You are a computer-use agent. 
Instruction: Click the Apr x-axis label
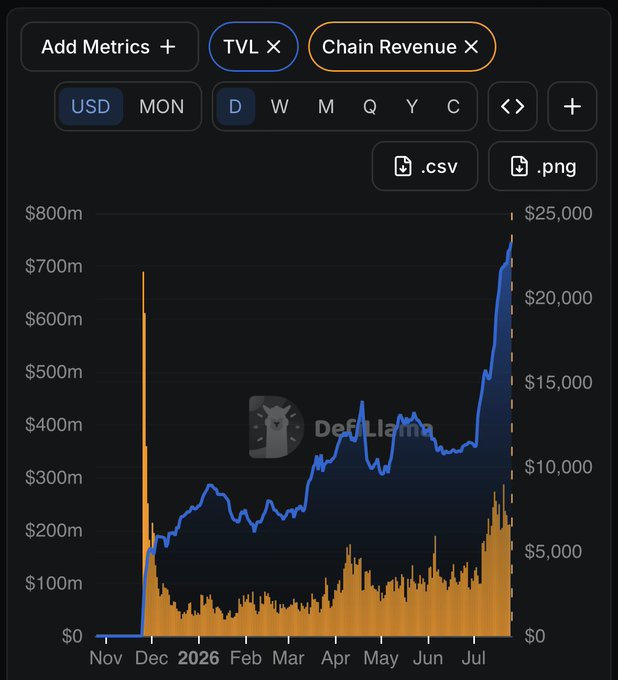[x=336, y=658]
